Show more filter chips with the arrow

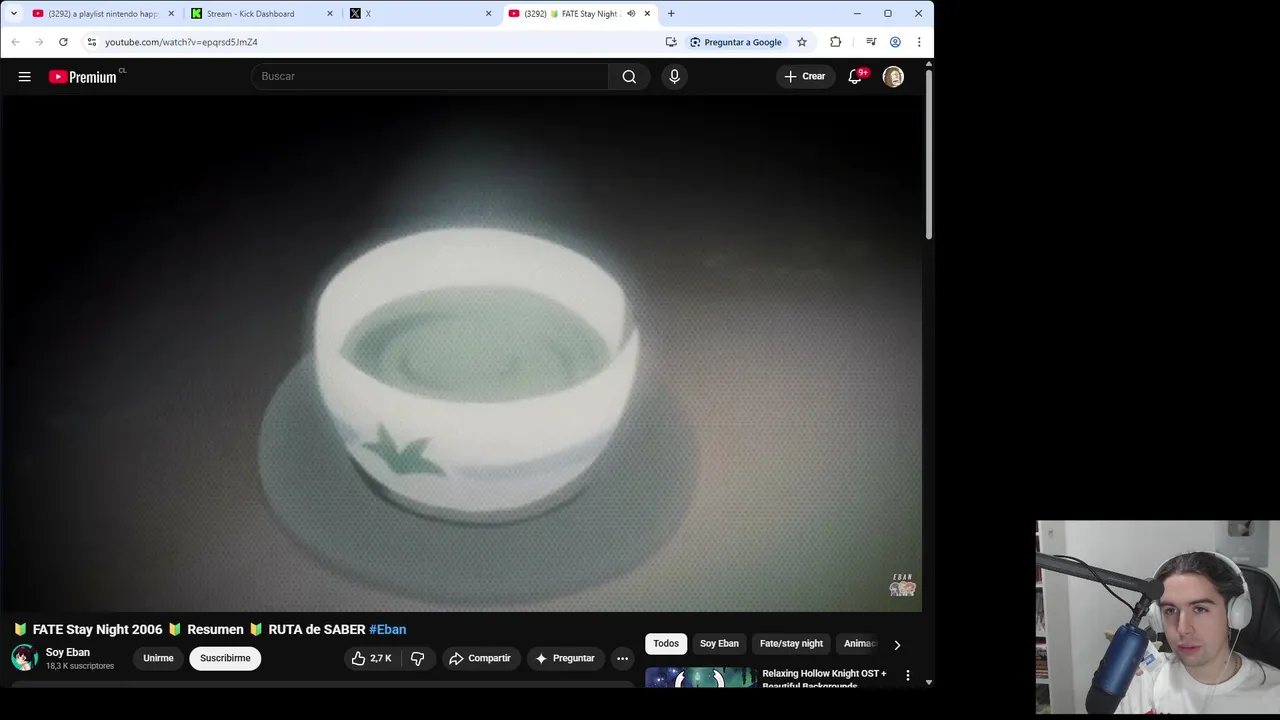pyautogui.click(x=897, y=645)
